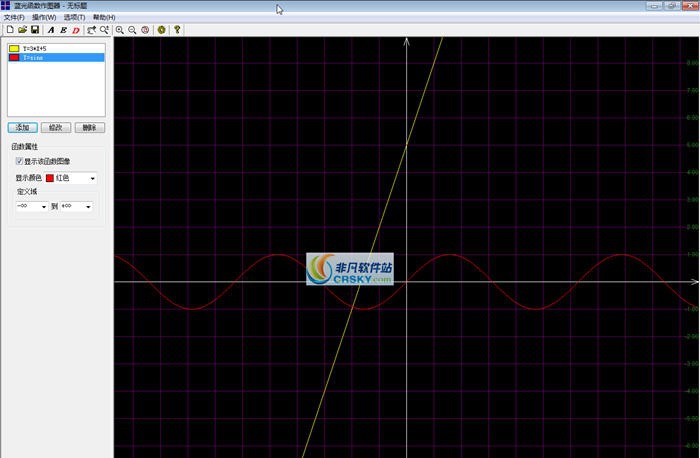Open the 文件(F) menu

click(x=14, y=17)
